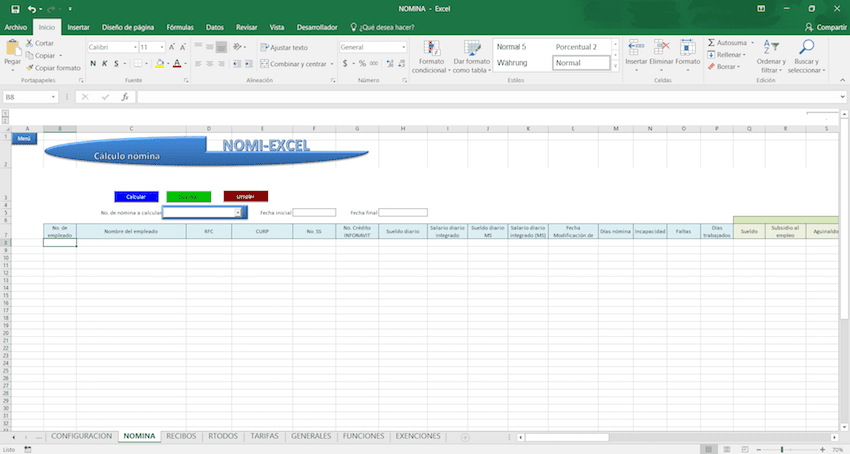
Task: Click the Cortar scissors icon
Action: 29,43
